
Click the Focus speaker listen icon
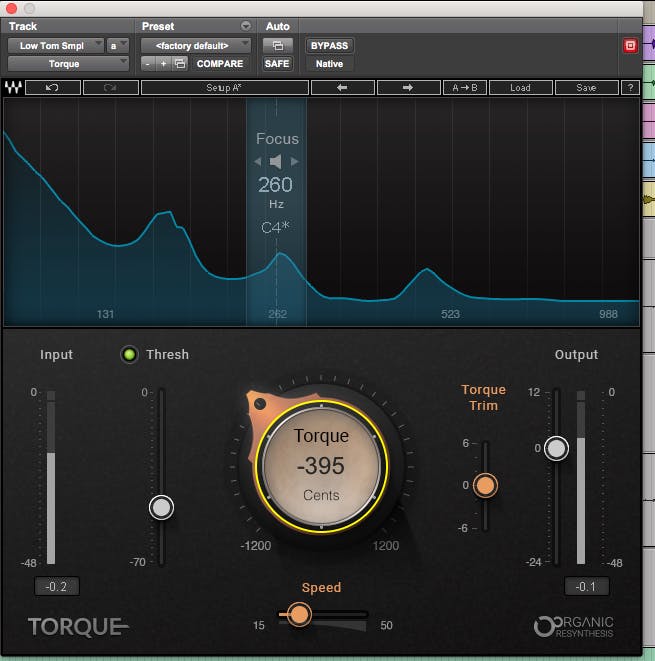pyautogui.click(x=276, y=161)
